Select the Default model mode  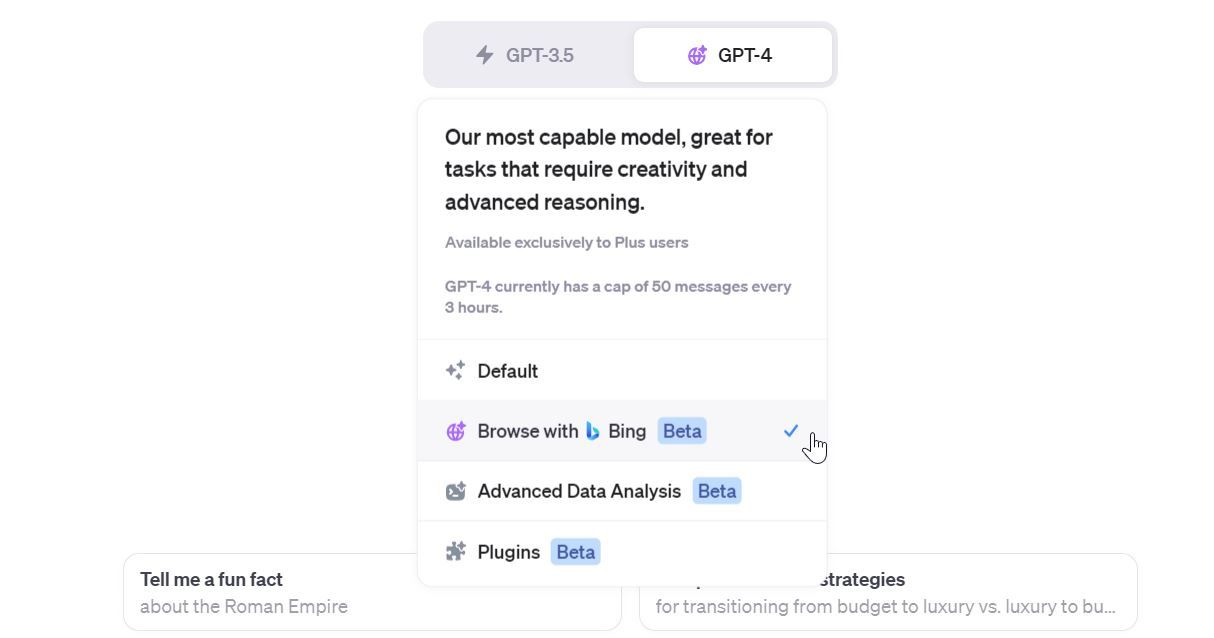[508, 370]
